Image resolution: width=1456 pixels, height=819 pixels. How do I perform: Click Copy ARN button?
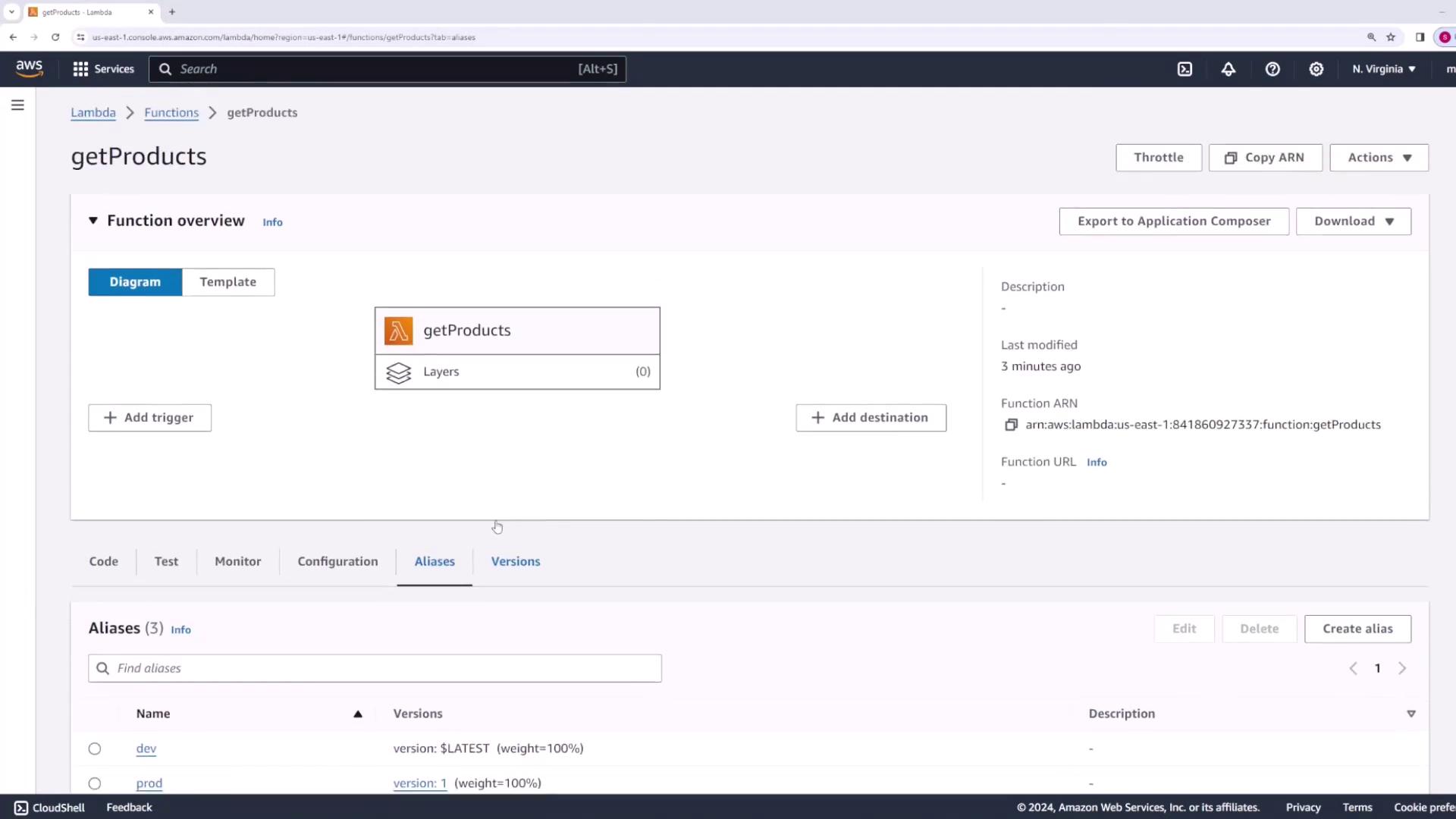pyautogui.click(x=1265, y=158)
